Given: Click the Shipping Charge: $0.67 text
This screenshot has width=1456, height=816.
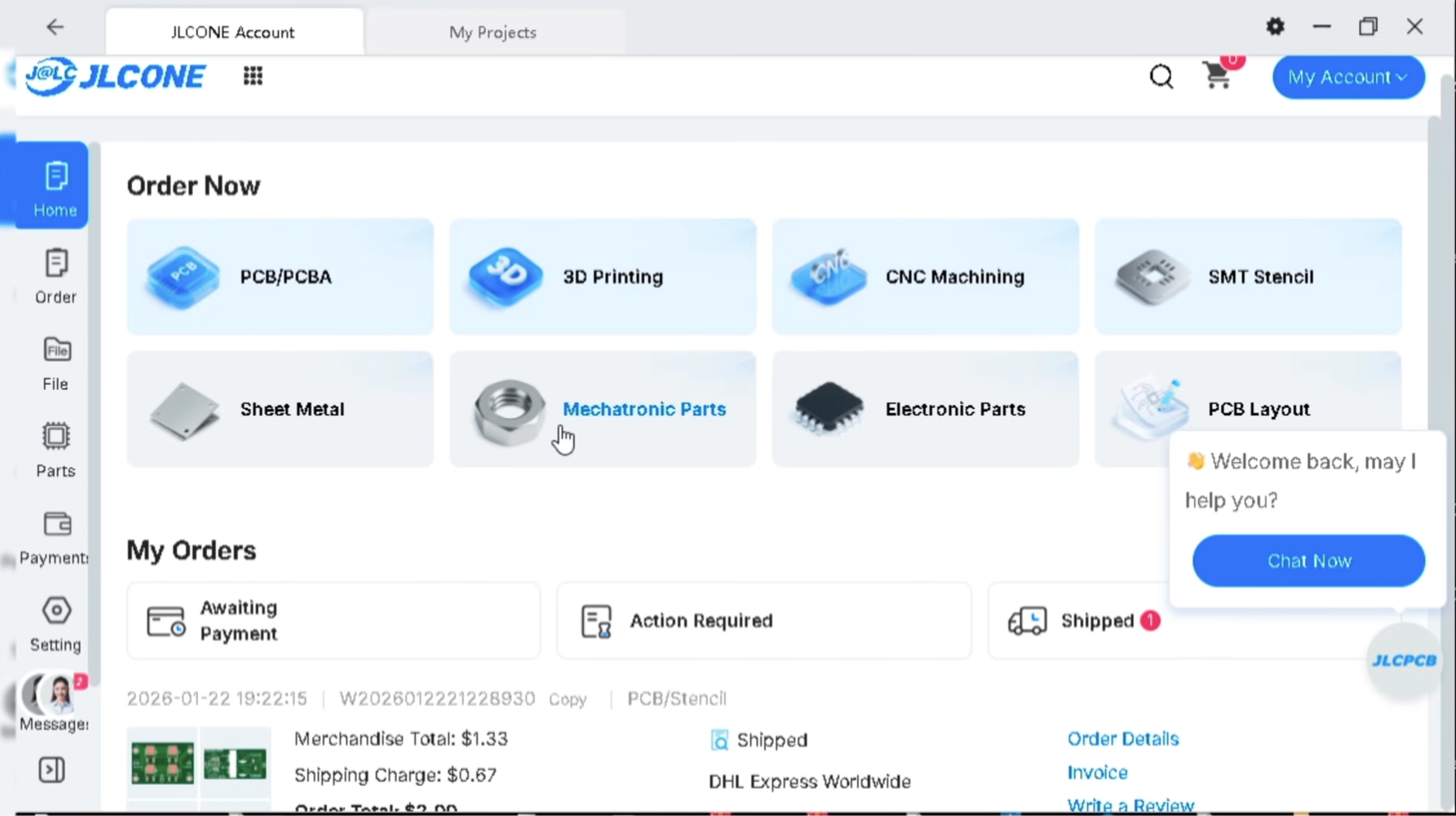Looking at the screenshot, I should click(395, 774).
